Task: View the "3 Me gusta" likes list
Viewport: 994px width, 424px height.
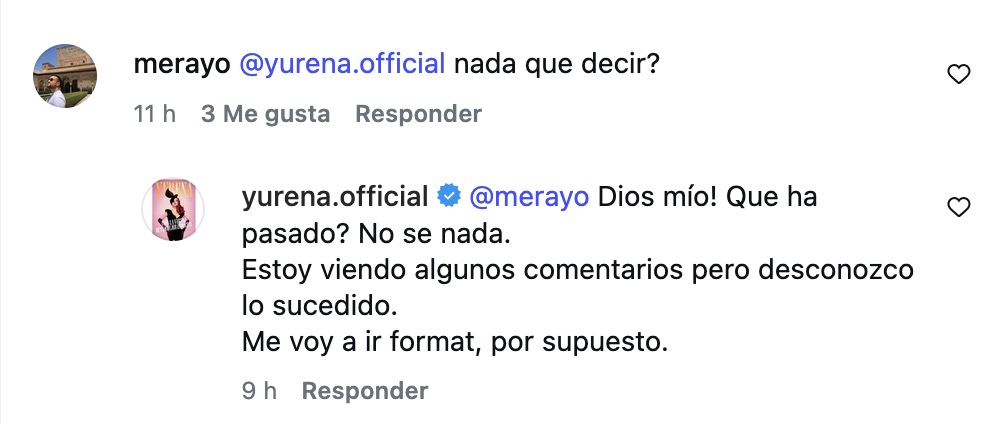Action: tap(265, 114)
